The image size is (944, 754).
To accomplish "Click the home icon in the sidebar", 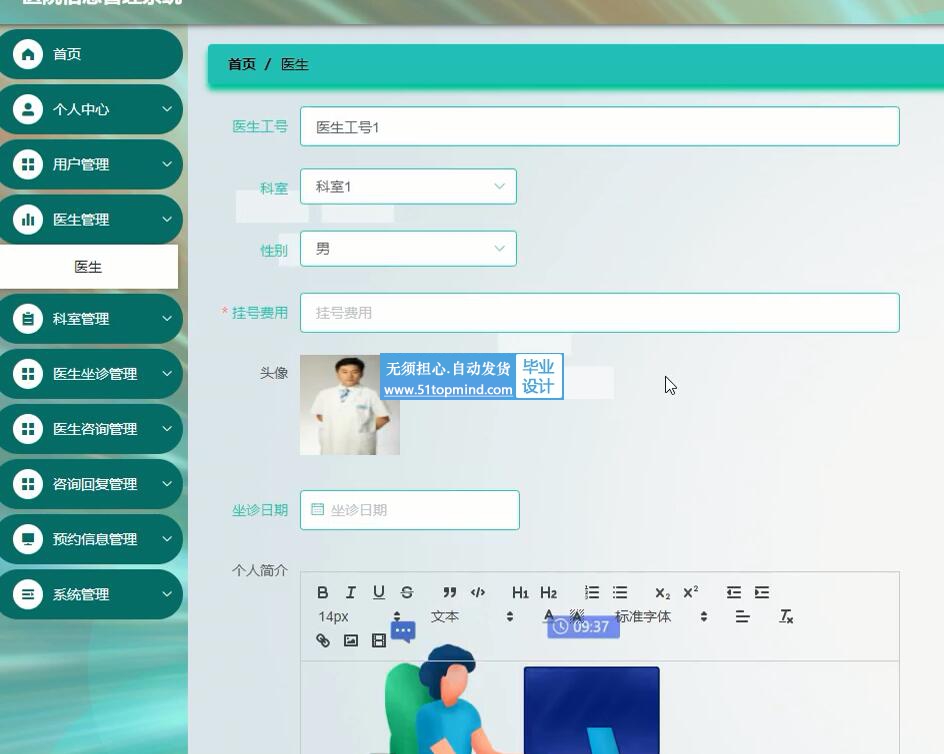I will pyautogui.click(x=28, y=54).
